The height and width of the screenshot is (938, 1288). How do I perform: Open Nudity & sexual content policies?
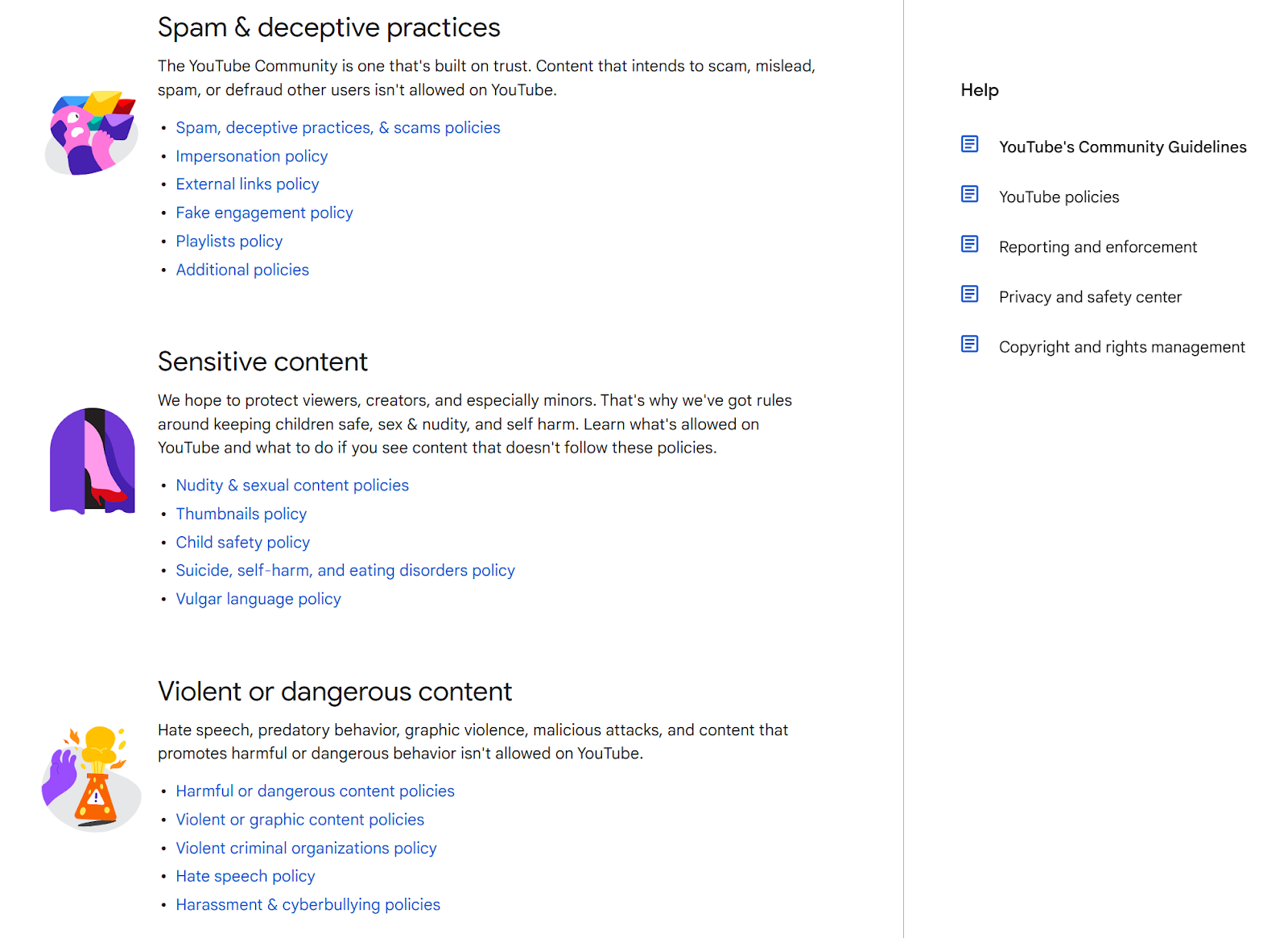[x=292, y=485]
